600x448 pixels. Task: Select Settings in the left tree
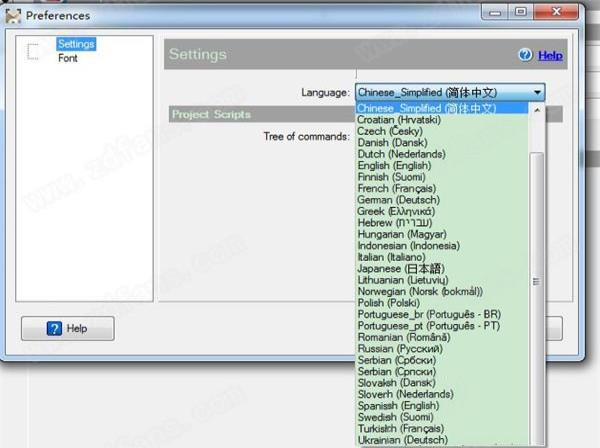coord(75,44)
